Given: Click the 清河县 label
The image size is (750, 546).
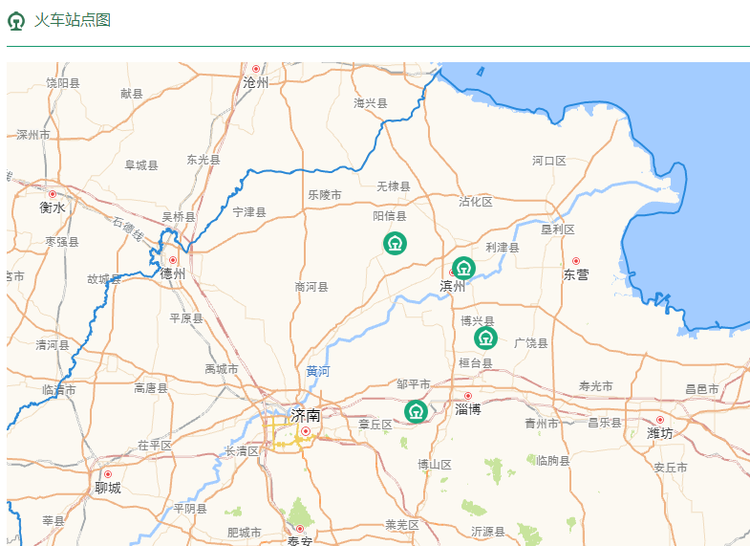Looking at the screenshot, I should point(52,345).
